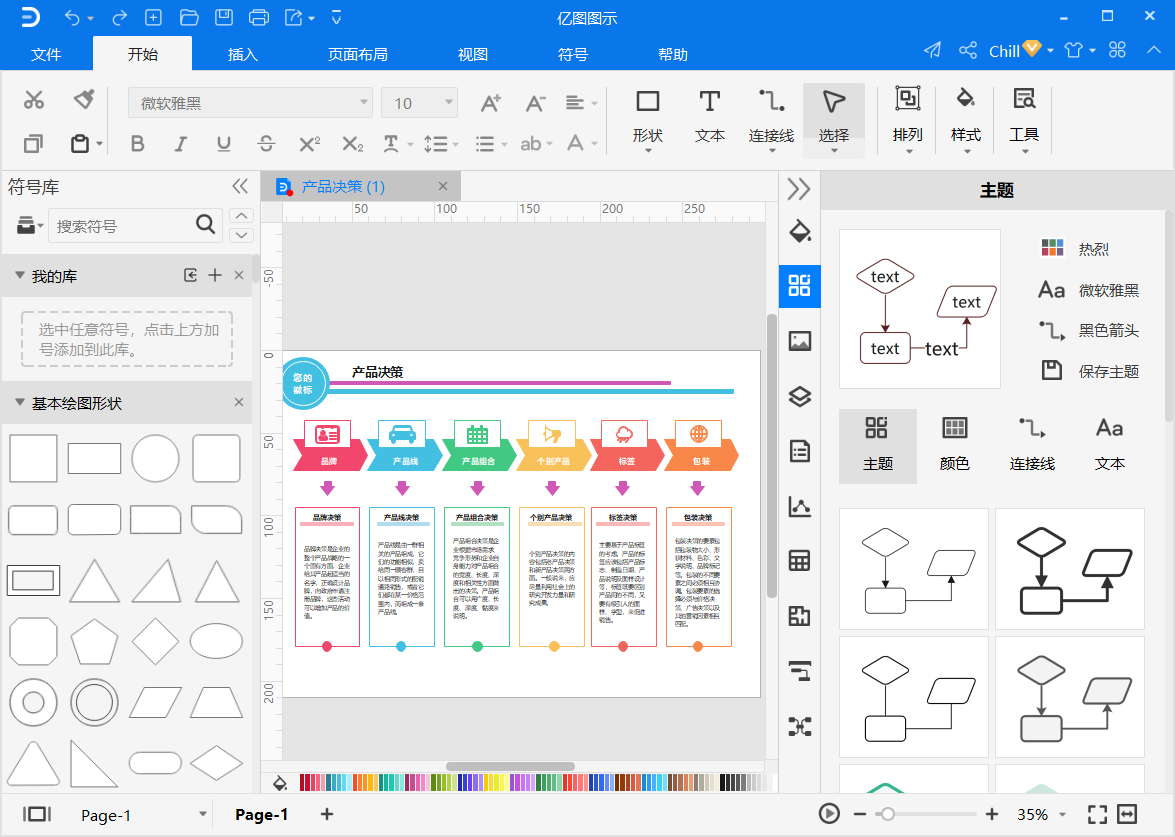Click 保存主题 to save theme
Image resolution: width=1175 pixels, height=837 pixels.
(x=1090, y=371)
